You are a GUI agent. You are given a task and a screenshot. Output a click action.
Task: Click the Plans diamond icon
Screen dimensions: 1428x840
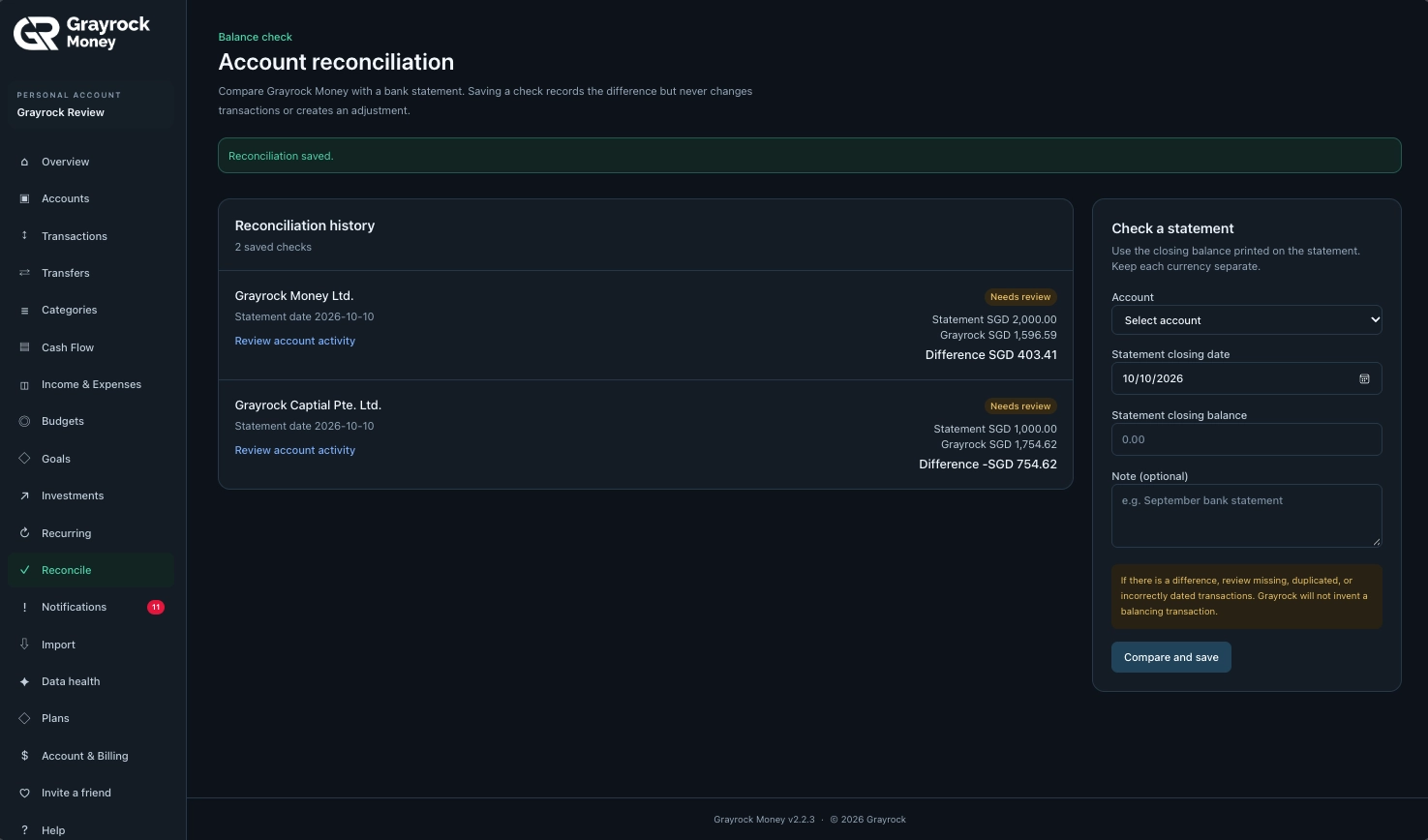click(x=24, y=718)
